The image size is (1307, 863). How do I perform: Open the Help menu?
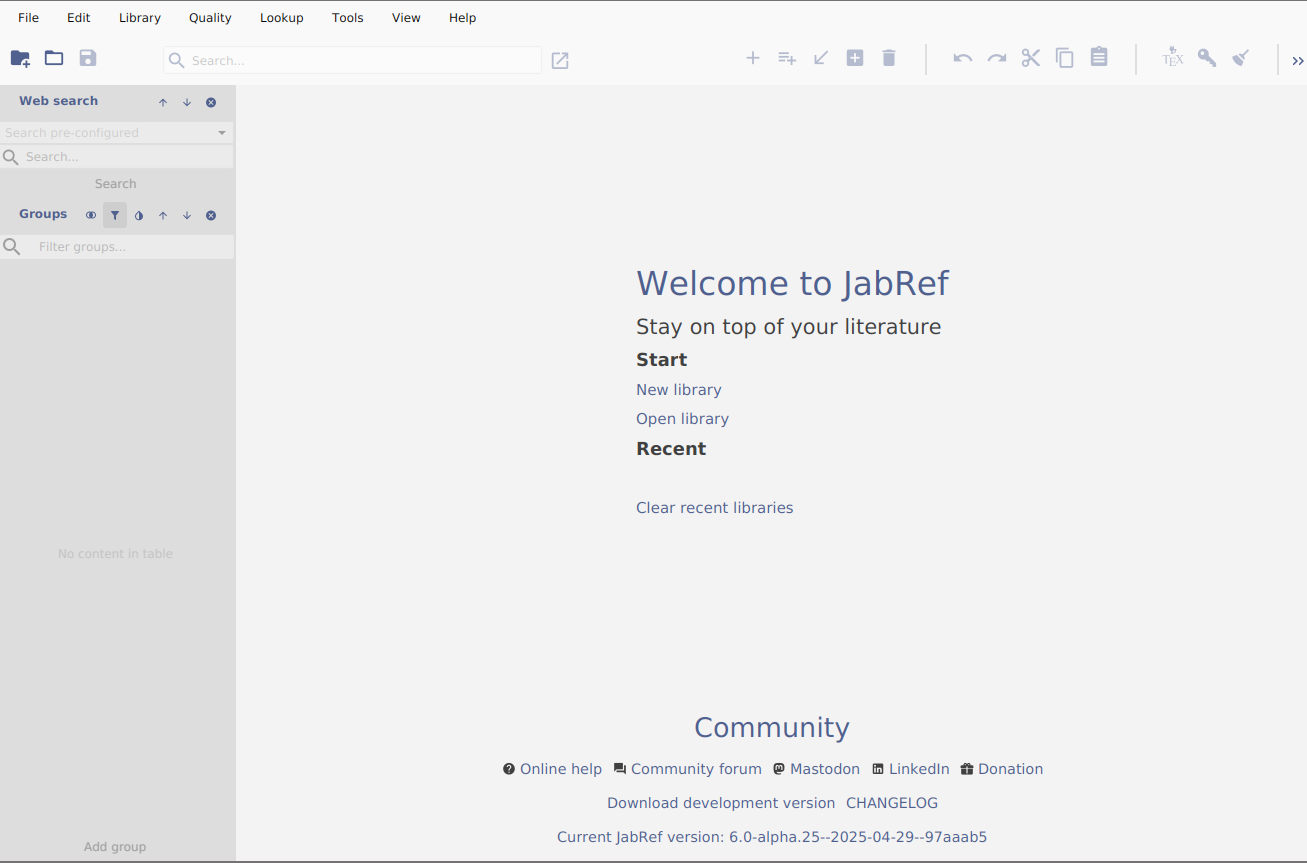coord(463,18)
